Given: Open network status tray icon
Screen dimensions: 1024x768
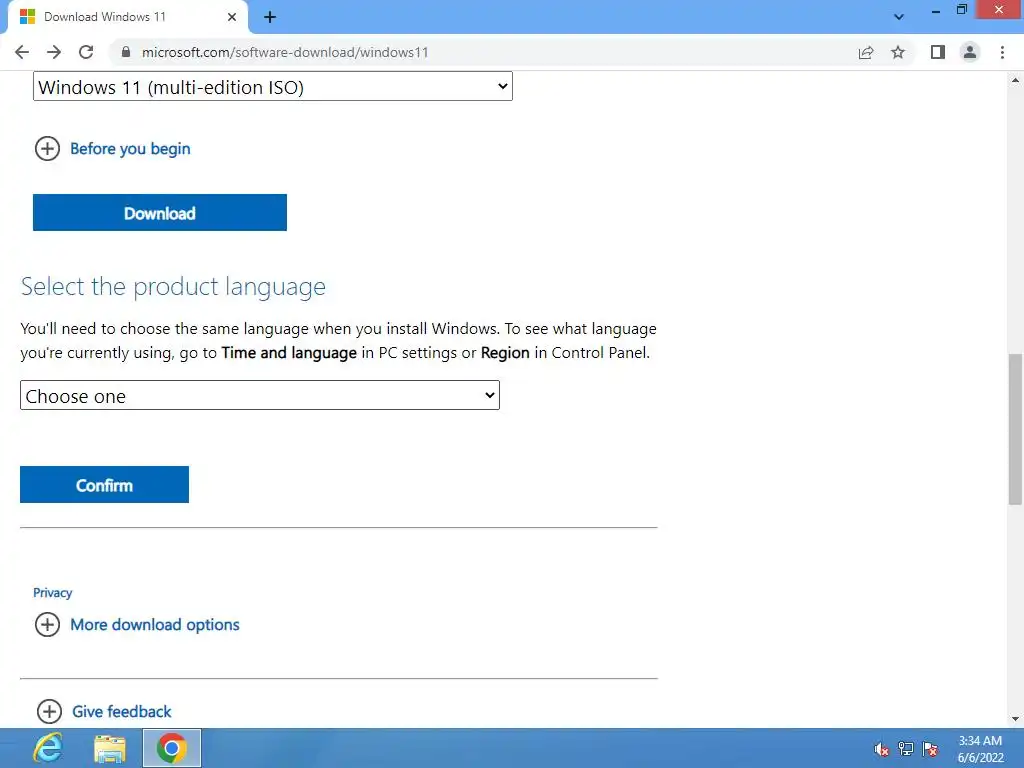Looking at the screenshot, I should [906, 749].
